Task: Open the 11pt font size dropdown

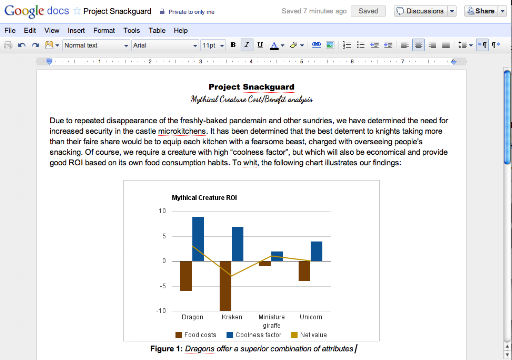Action: (213, 45)
